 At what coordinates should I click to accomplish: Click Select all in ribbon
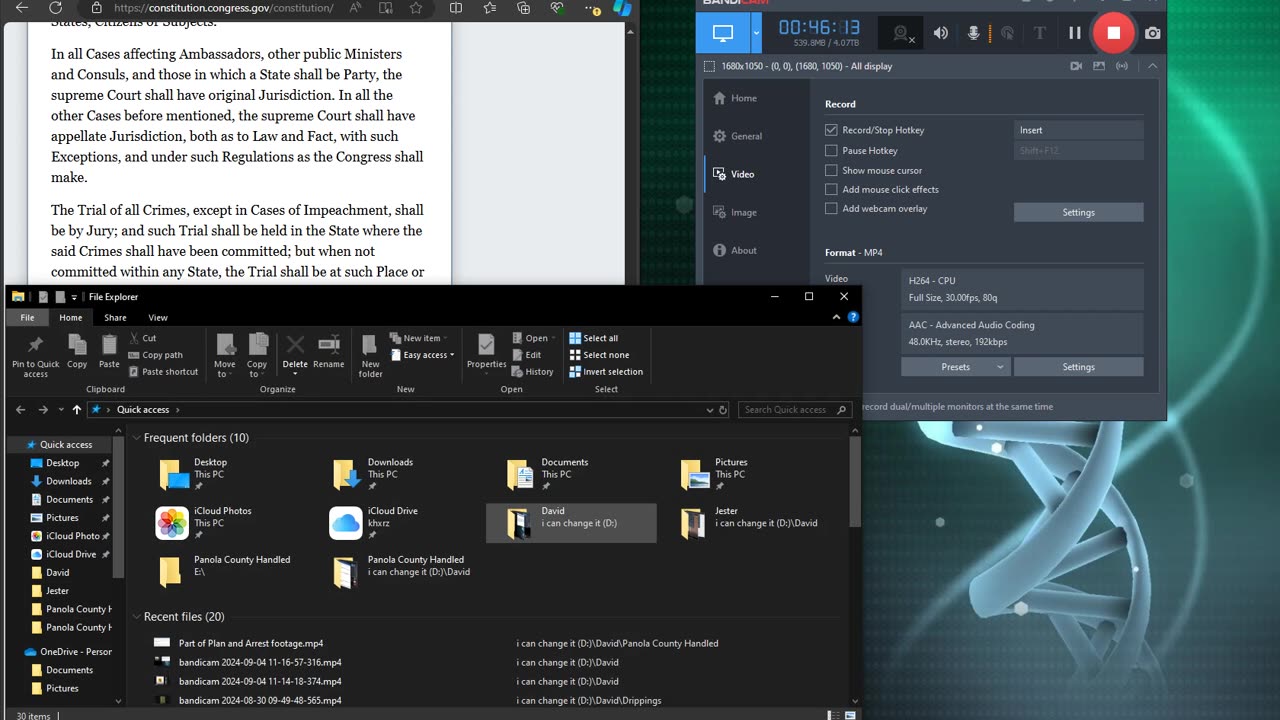593,338
